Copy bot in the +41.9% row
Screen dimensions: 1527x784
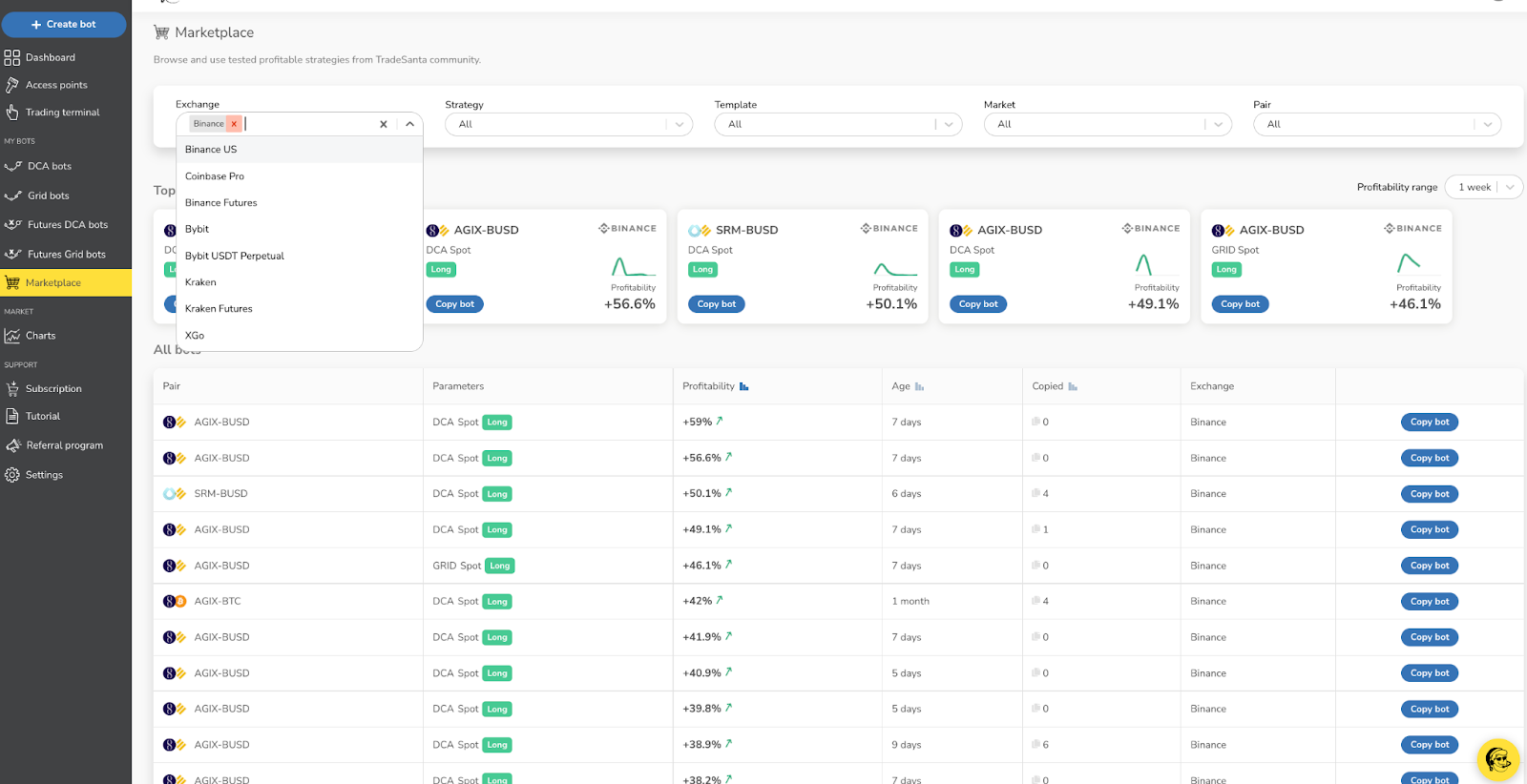pos(1430,637)
